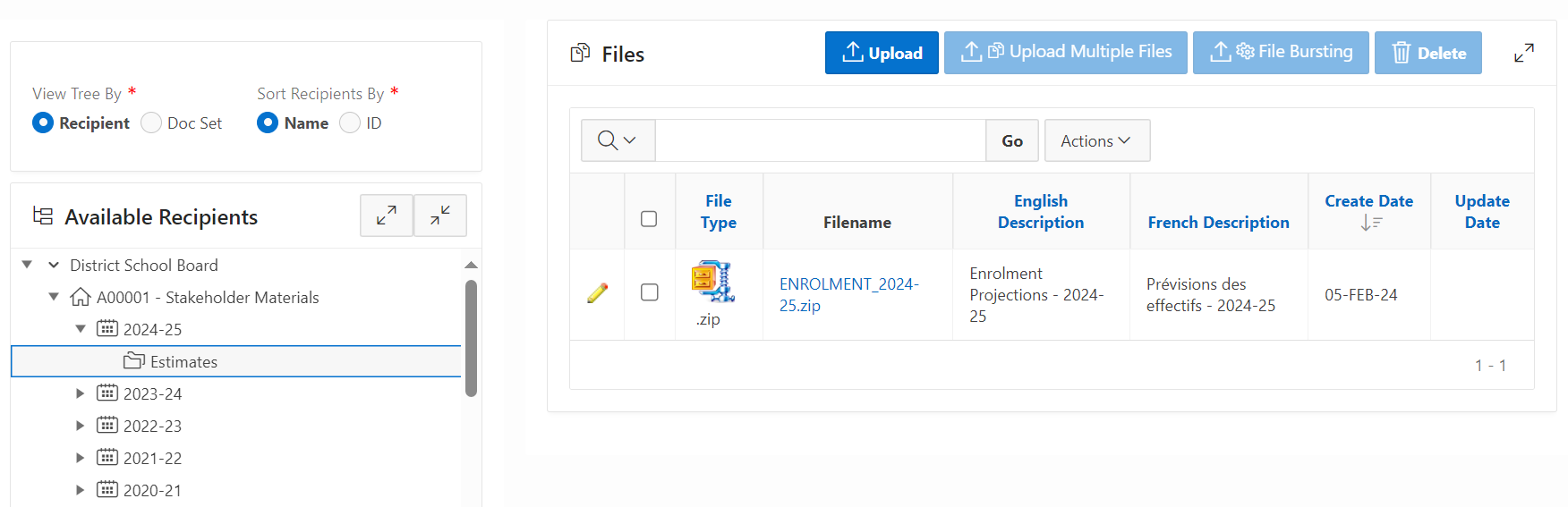Open the Actions menu
The width and height of the screenshot is (1568, 507).
1096,140
